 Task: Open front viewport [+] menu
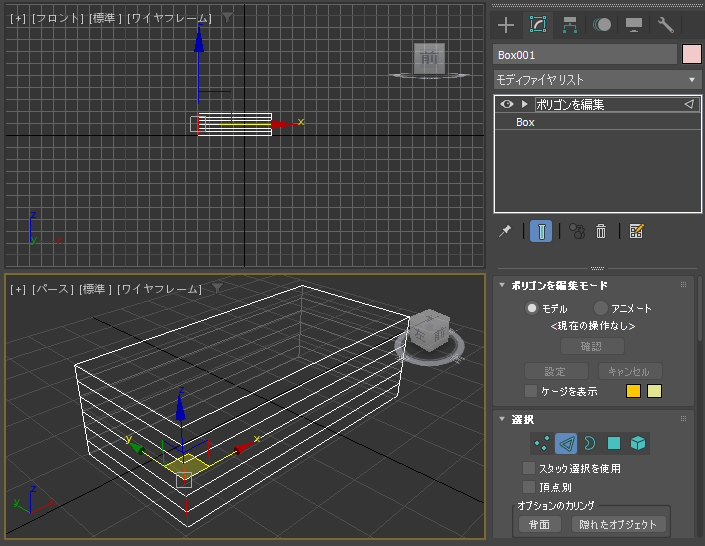pyautogui.click(x=18, y=18)
